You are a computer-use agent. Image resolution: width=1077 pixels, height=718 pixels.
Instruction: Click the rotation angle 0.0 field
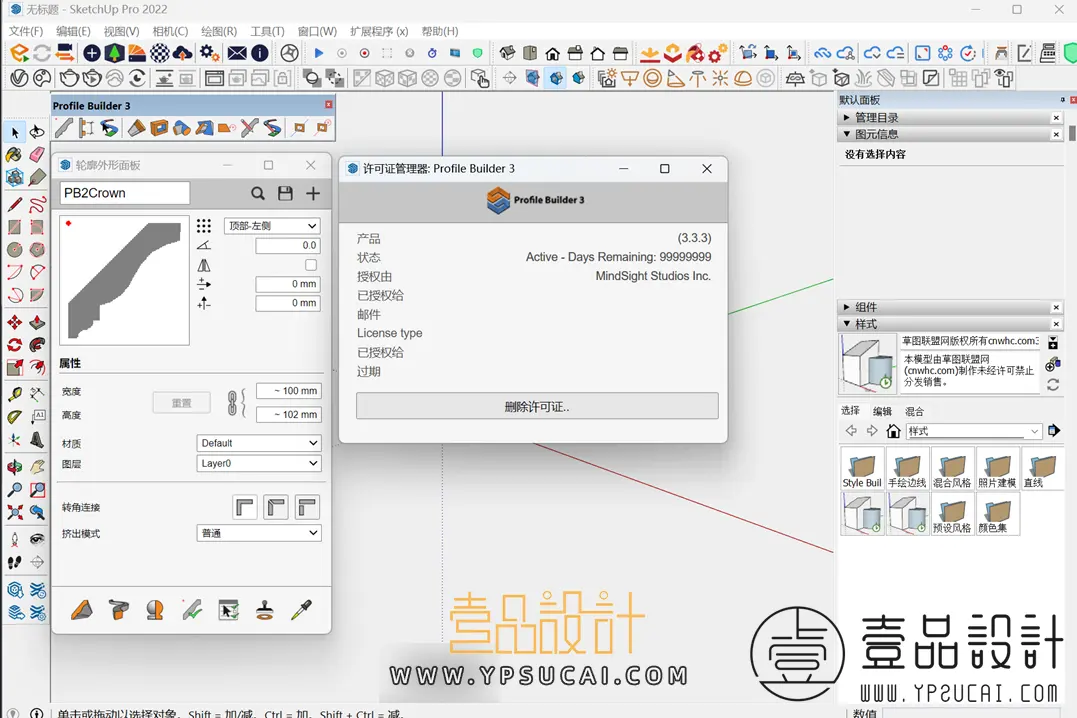pyautogui.click(x=288, y=245)
